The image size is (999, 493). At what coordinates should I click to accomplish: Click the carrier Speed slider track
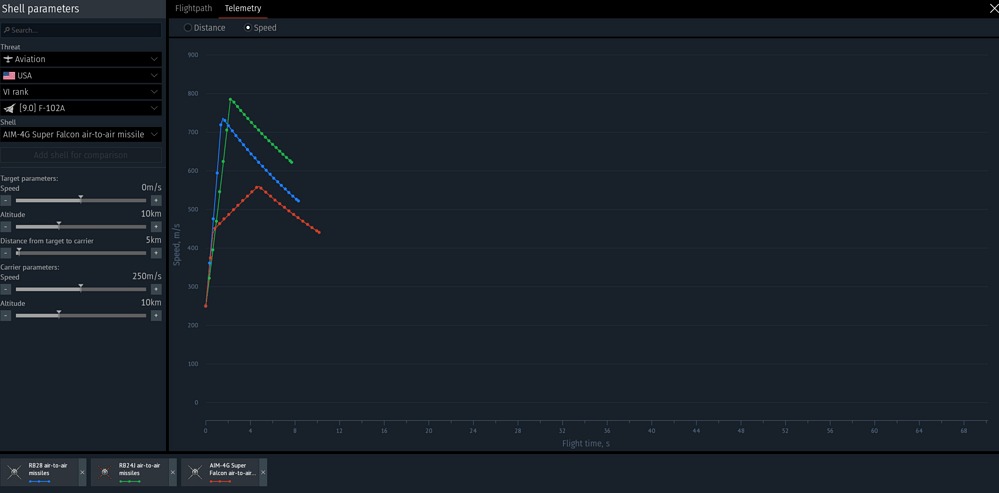[x=81, y=289]
